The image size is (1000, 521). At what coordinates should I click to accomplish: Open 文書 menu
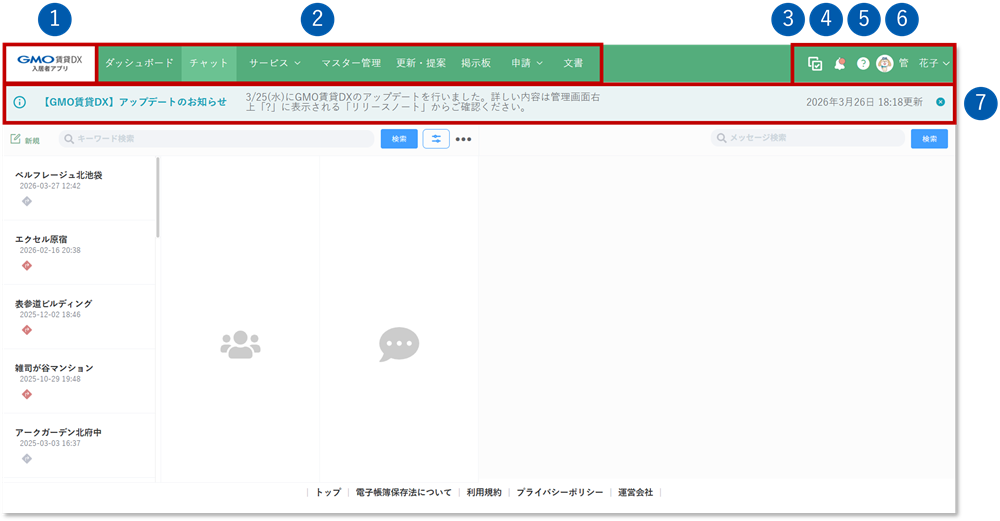pos(573,63)
